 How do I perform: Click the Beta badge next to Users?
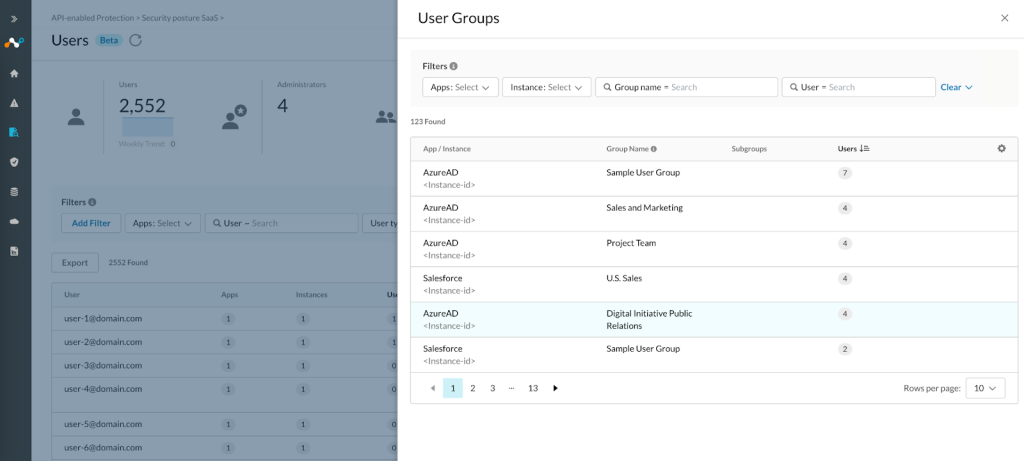(109, 40)
